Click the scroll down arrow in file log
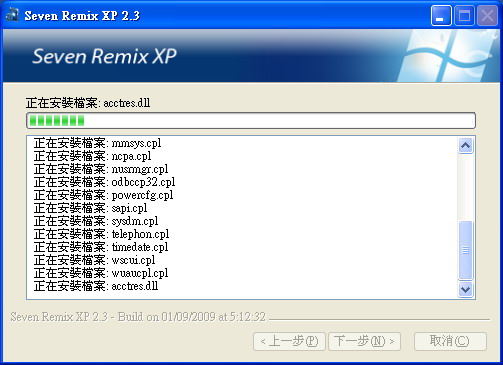Image resolution: width=503 pixels, height=365 pixels. click(x=465, y=289)
